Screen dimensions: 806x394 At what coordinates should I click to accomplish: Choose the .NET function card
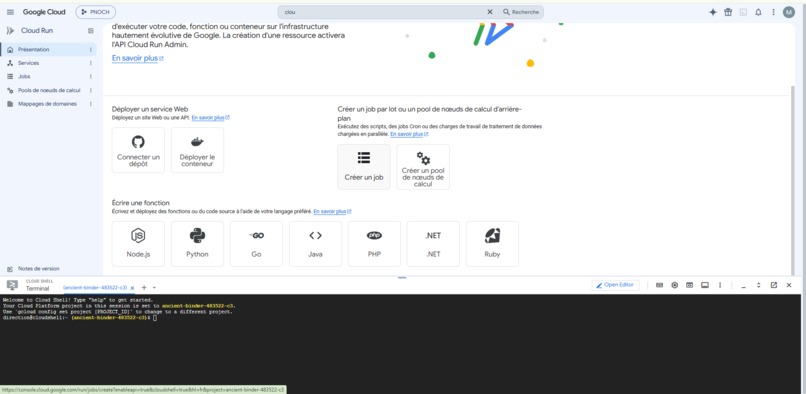click(x=433, y=244)
